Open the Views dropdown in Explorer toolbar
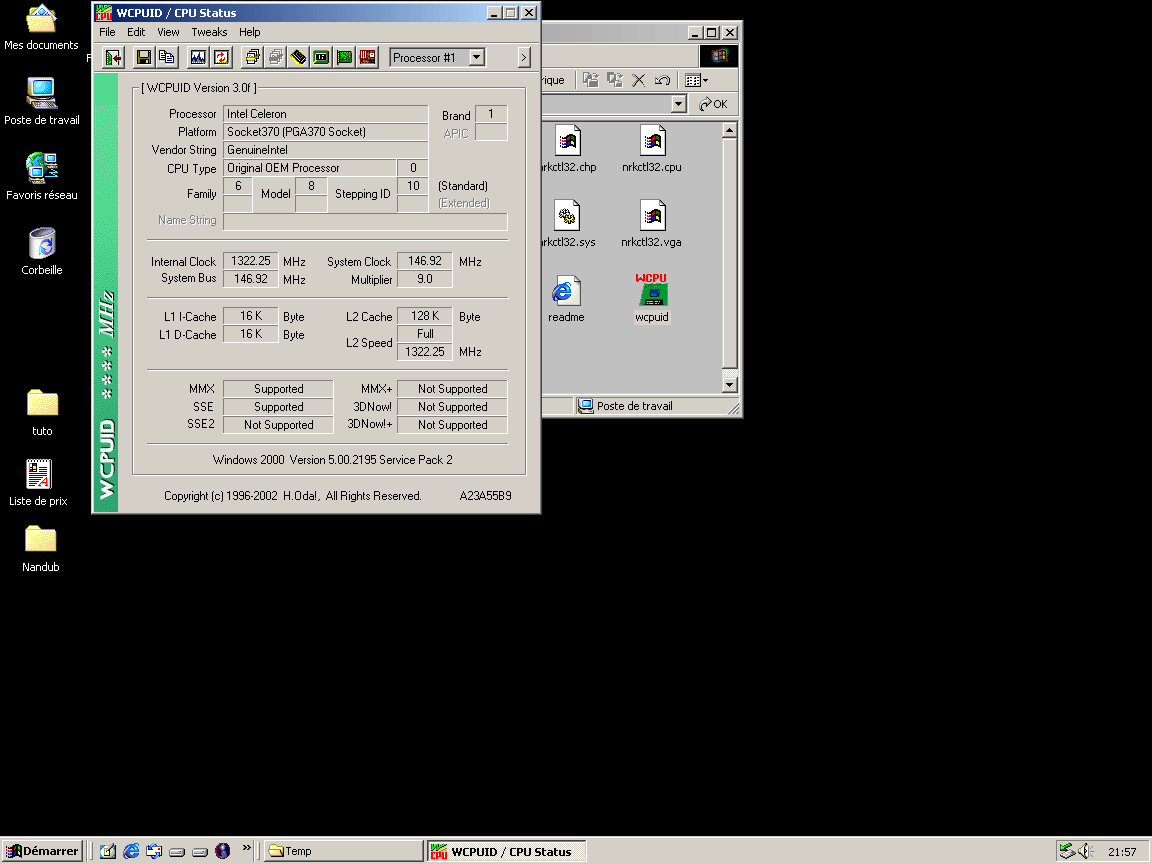Screen dimensions: 1152x864 696,80
